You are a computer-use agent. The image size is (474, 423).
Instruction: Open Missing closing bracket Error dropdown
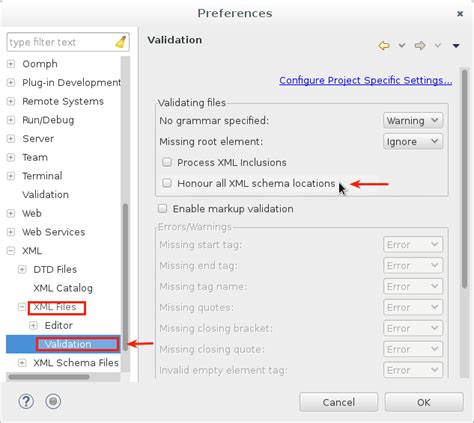pos(413,328)
